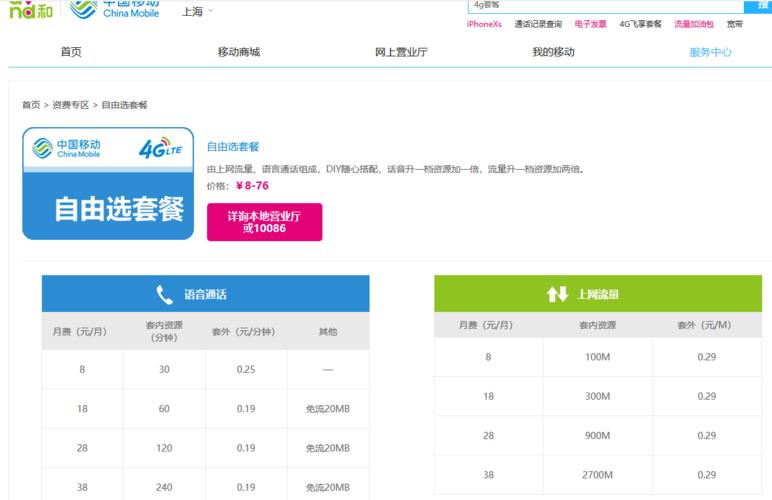Image resolution: width=772 pixels, height=500 pixels.
Task: Click the 电子发票 hot link
Action: pos(590,24)
